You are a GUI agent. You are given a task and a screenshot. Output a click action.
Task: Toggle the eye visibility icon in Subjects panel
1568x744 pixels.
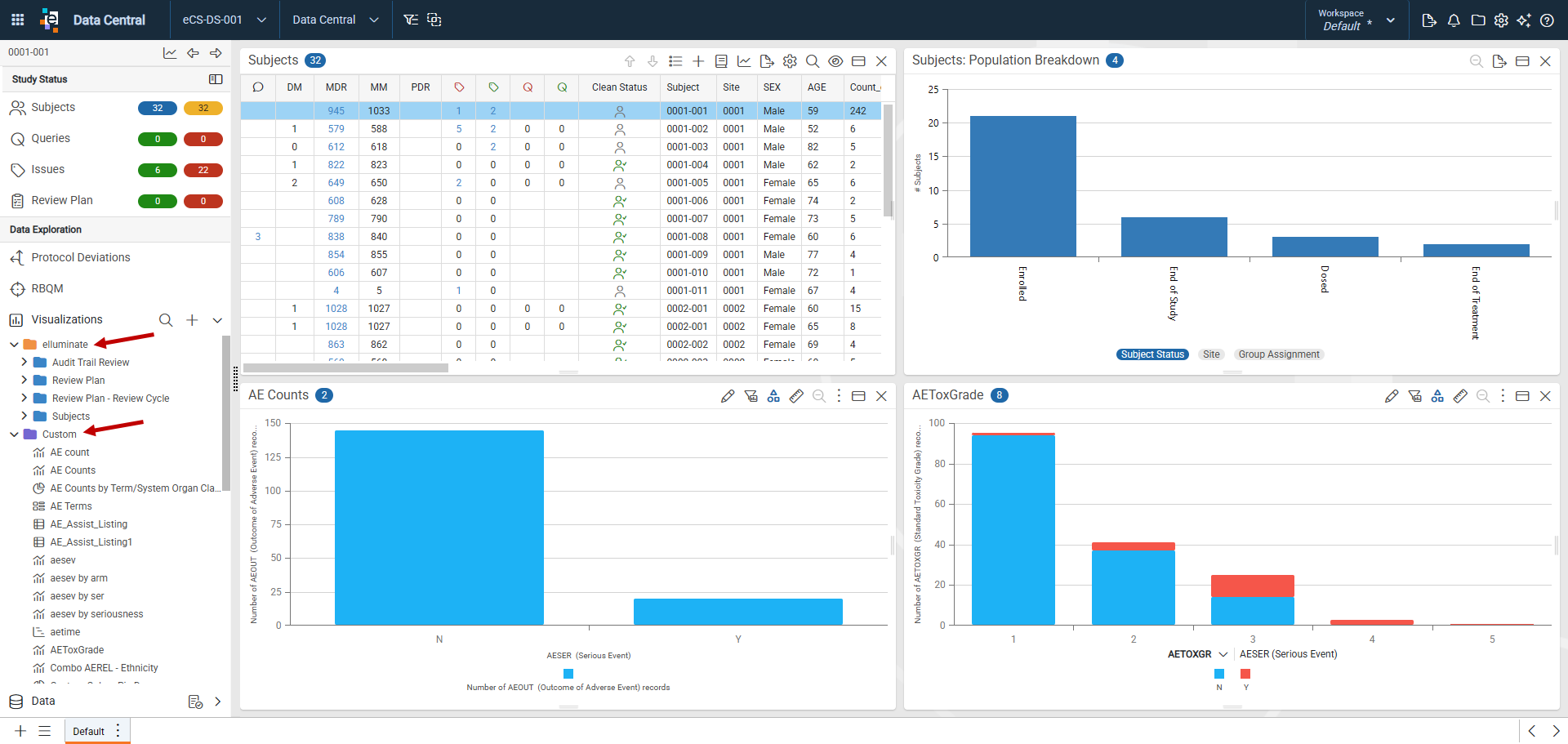point(835,61)
